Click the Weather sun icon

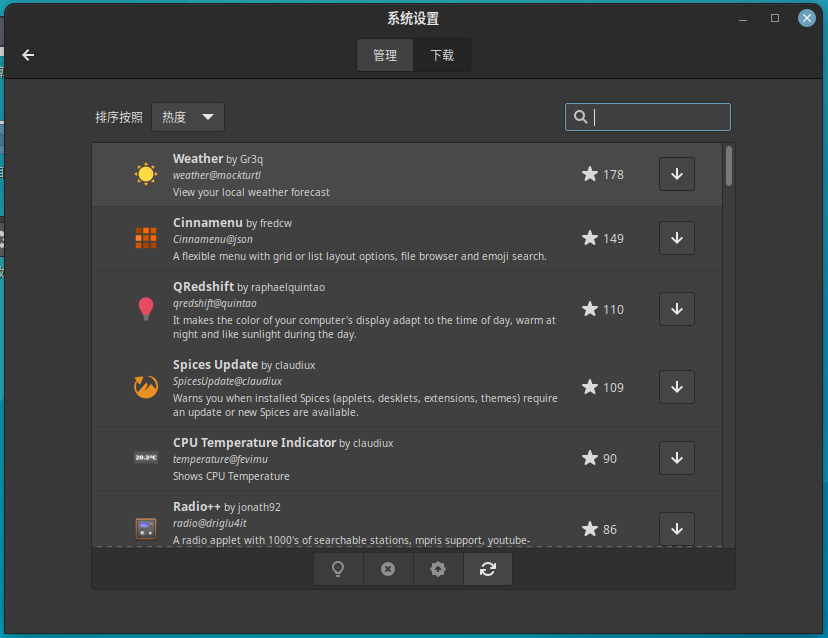pos(146,174)
